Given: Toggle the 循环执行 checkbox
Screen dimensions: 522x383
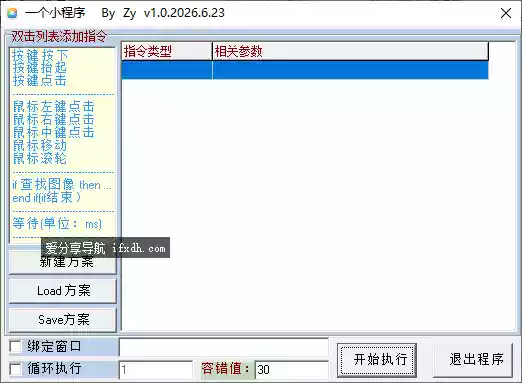Looking at the screenshot, I should coord(15,369).
